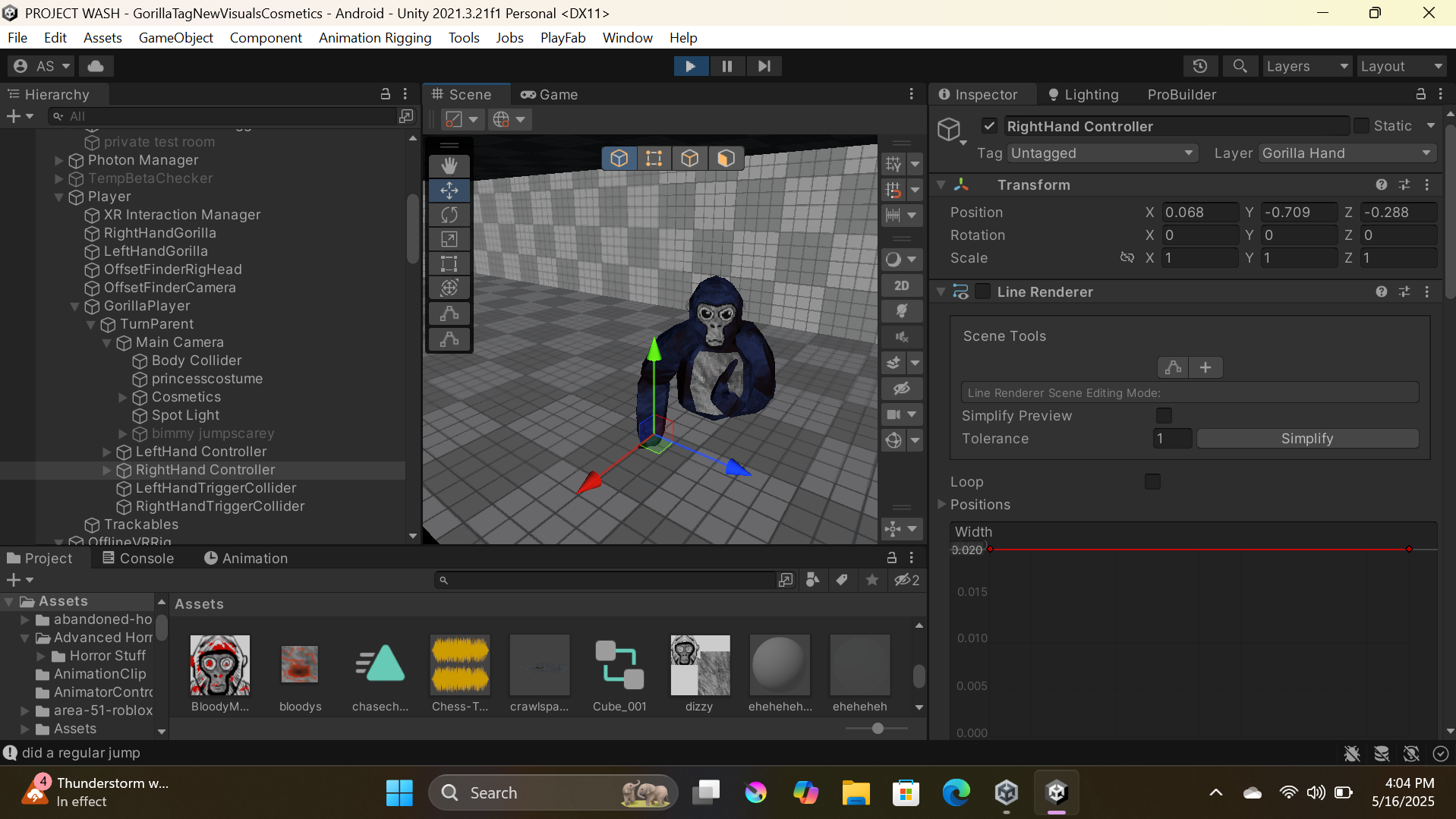
Task: Collapse the Player hierarchy node
Action: tap(59, 197)
